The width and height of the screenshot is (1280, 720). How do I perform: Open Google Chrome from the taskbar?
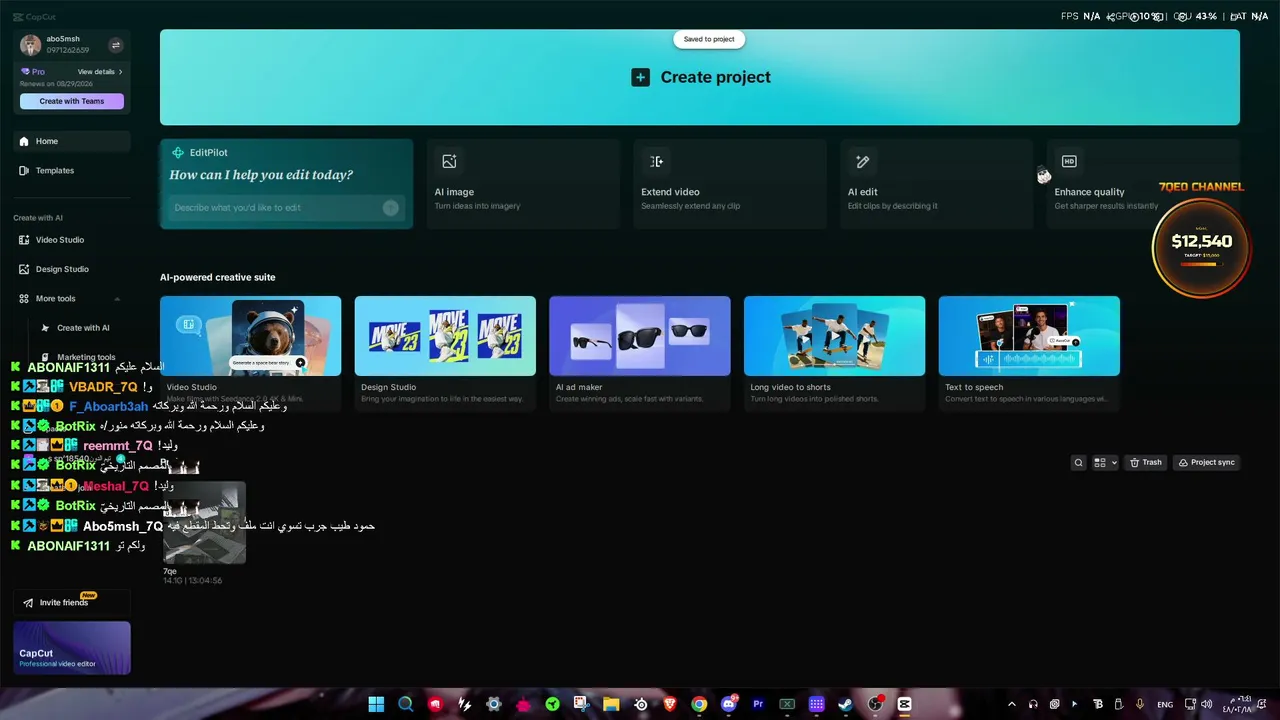pyautogui.click(x=699, y=704)
